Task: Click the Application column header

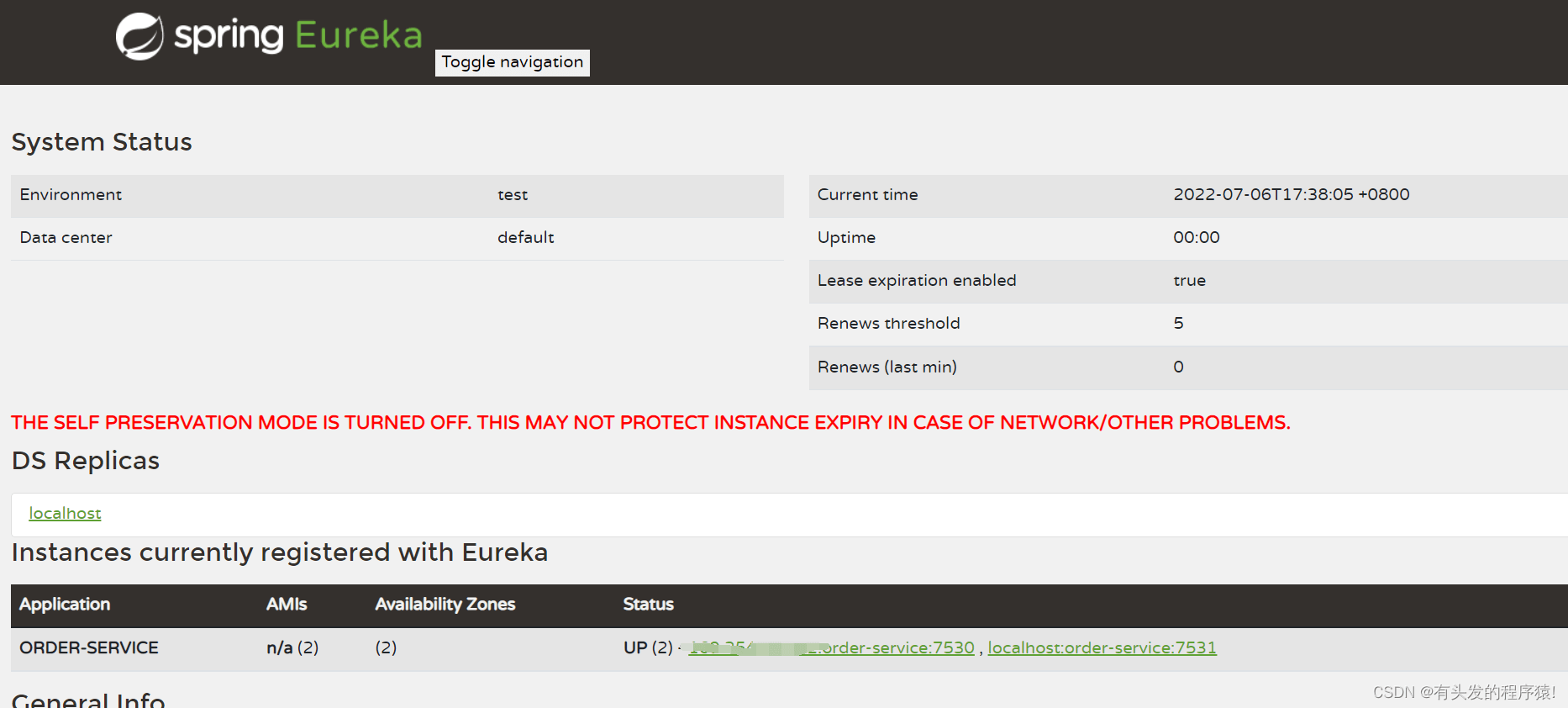Action: point(65,604)
